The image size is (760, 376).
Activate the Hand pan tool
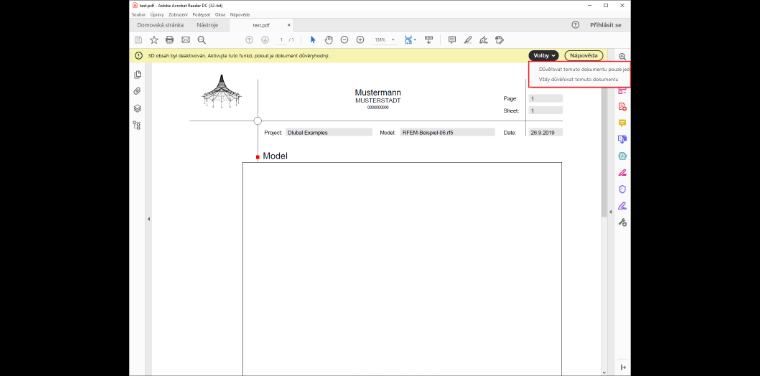tap(329, 40)
